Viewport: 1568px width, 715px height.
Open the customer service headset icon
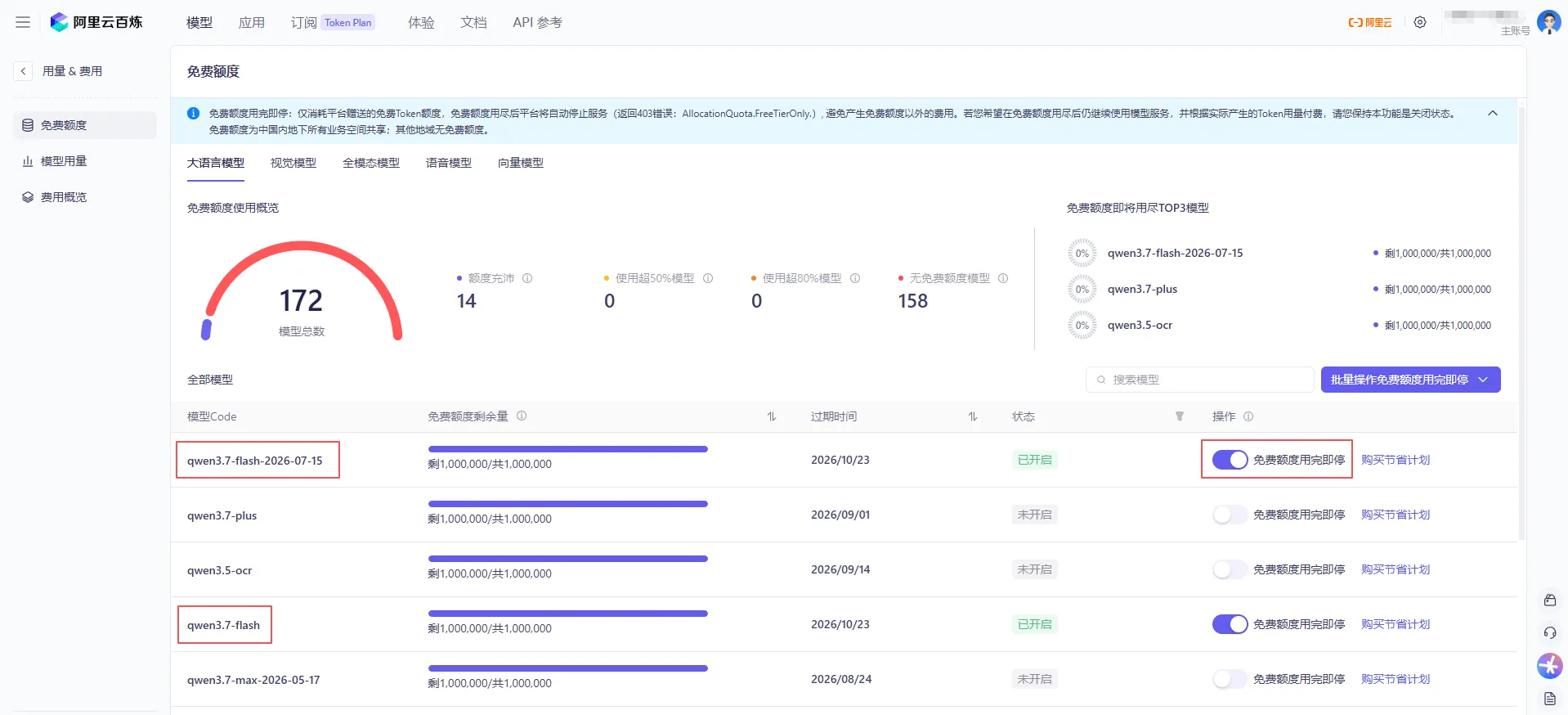point(1549,633)
